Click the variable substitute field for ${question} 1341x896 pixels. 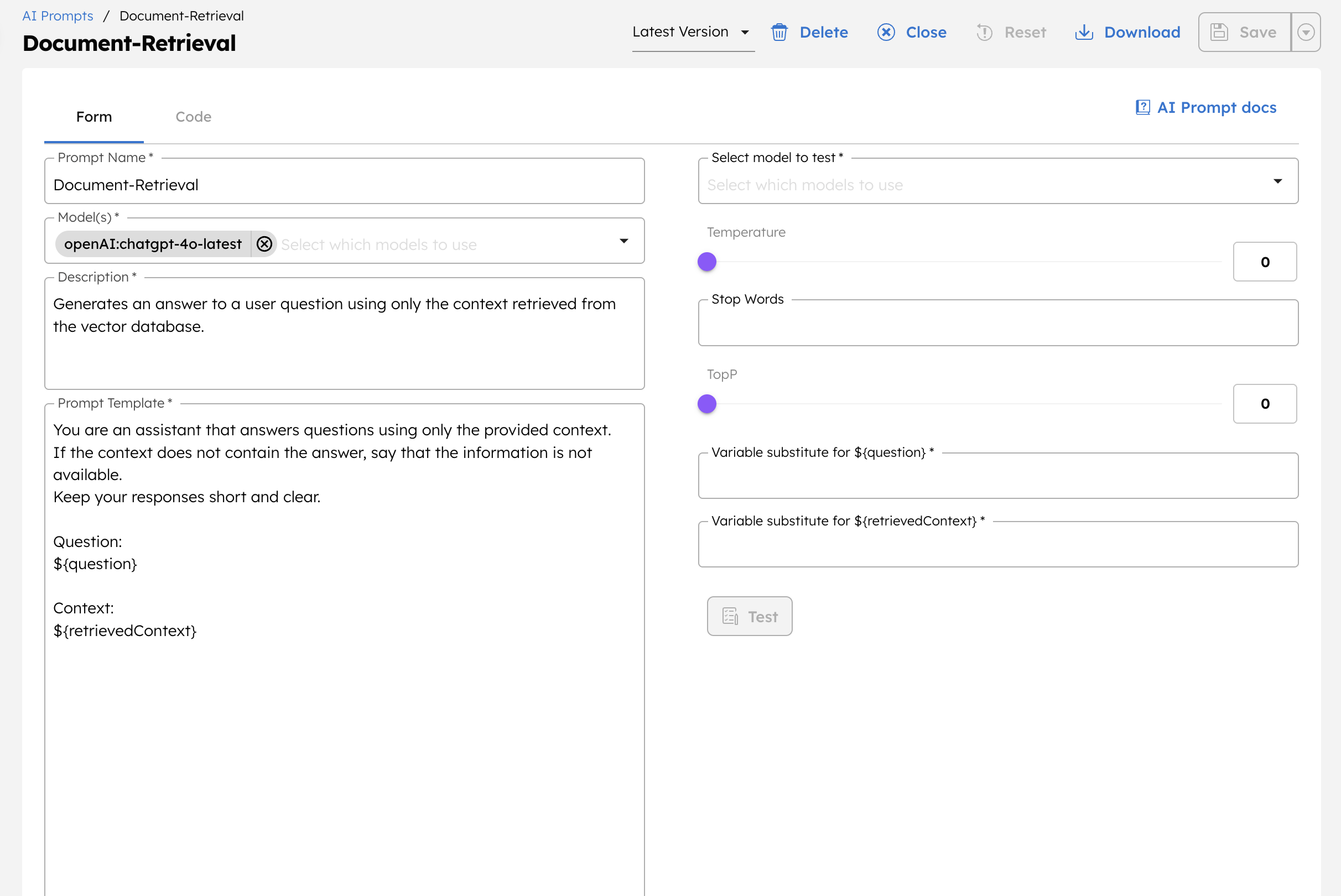pyautogui.click(x=997, y=476)
